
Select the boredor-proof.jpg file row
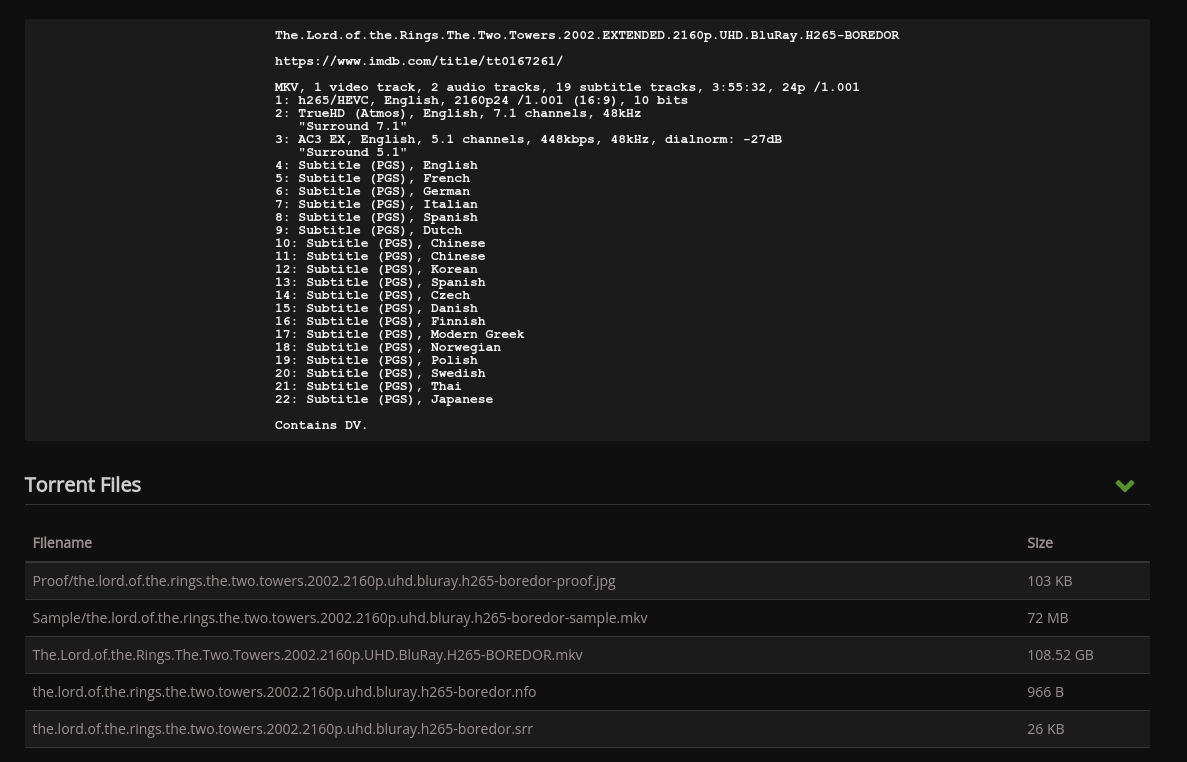(x=587, y=581)
